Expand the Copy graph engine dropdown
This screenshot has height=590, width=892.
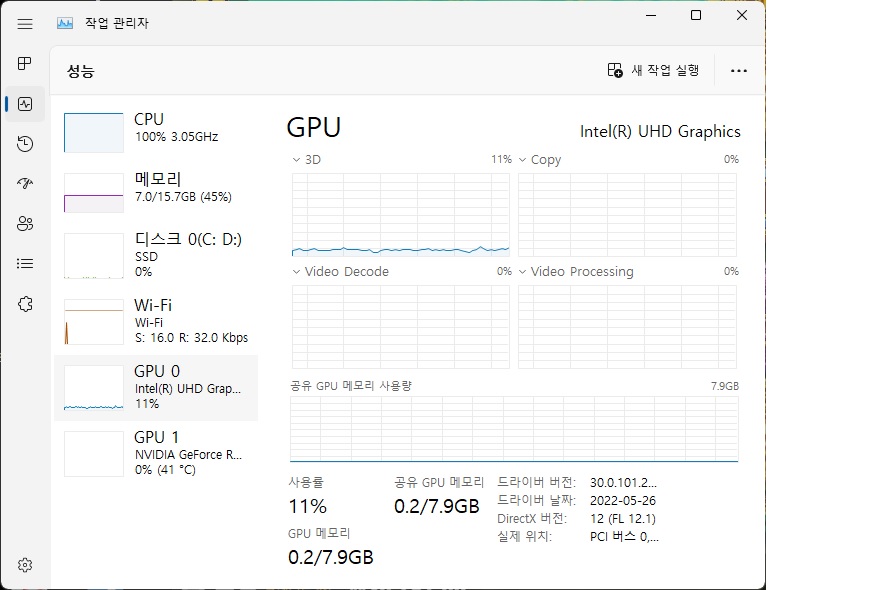point(540,160)
